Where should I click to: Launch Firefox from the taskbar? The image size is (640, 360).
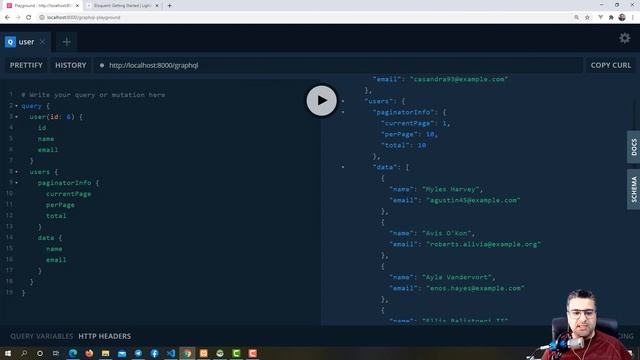(x=89, y=353)
